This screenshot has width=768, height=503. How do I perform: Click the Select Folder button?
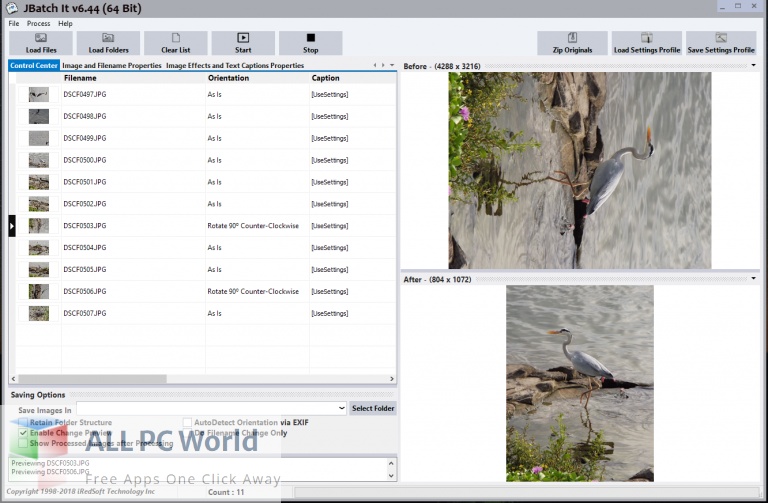tap(373, 408)
